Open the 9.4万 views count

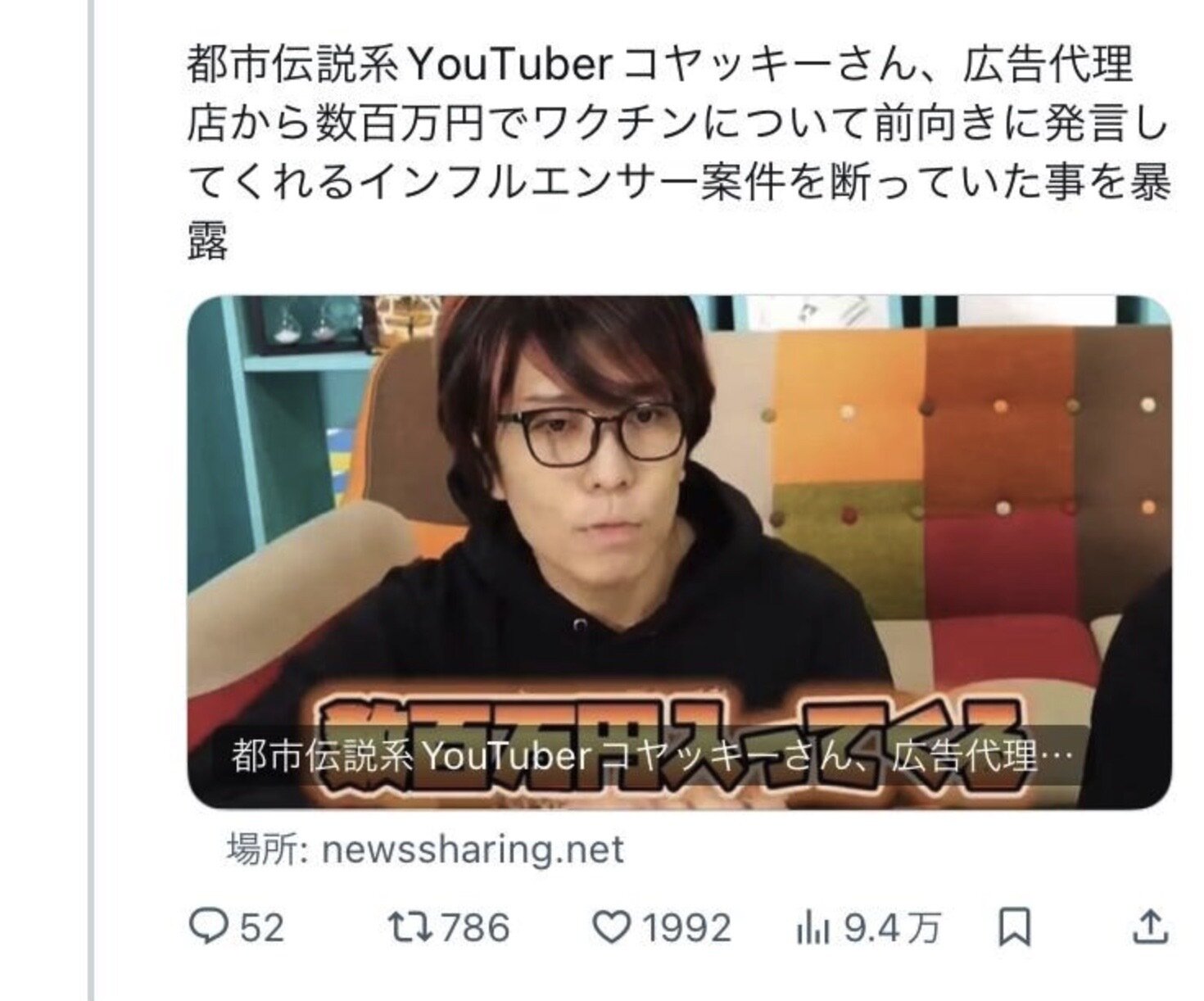(892, 928)
